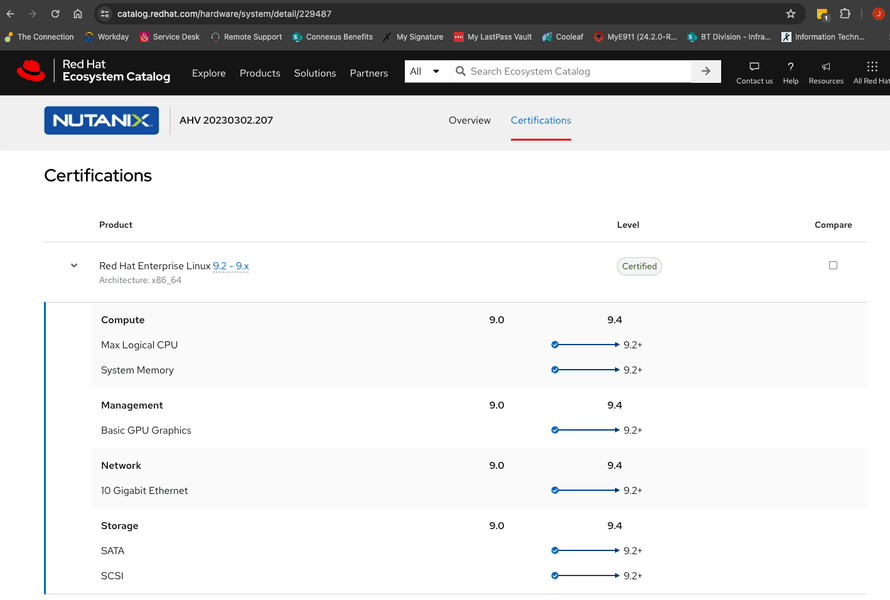Open the Contact us chat icon

pyautogui.click(x=754, y=67)
